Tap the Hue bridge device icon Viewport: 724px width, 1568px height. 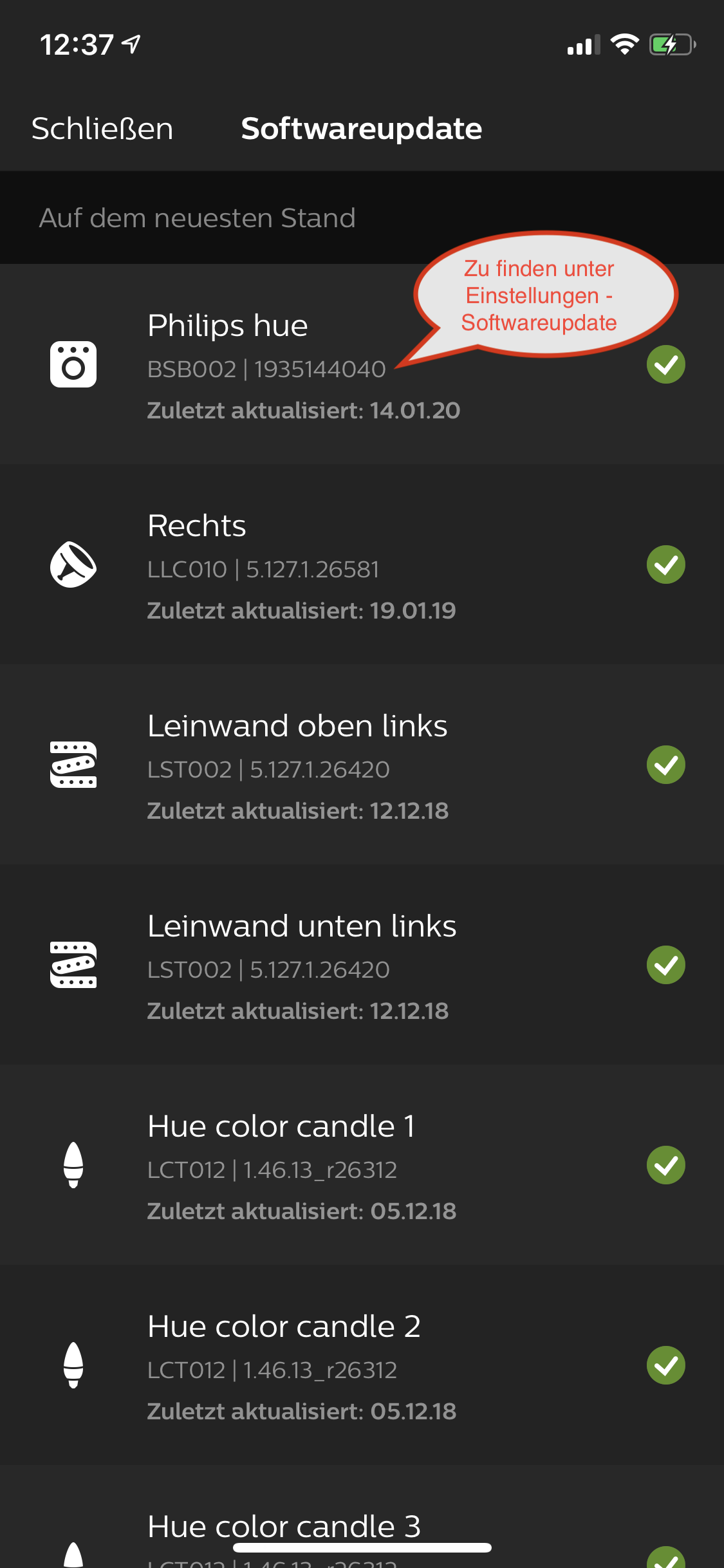tap(73, 364)
